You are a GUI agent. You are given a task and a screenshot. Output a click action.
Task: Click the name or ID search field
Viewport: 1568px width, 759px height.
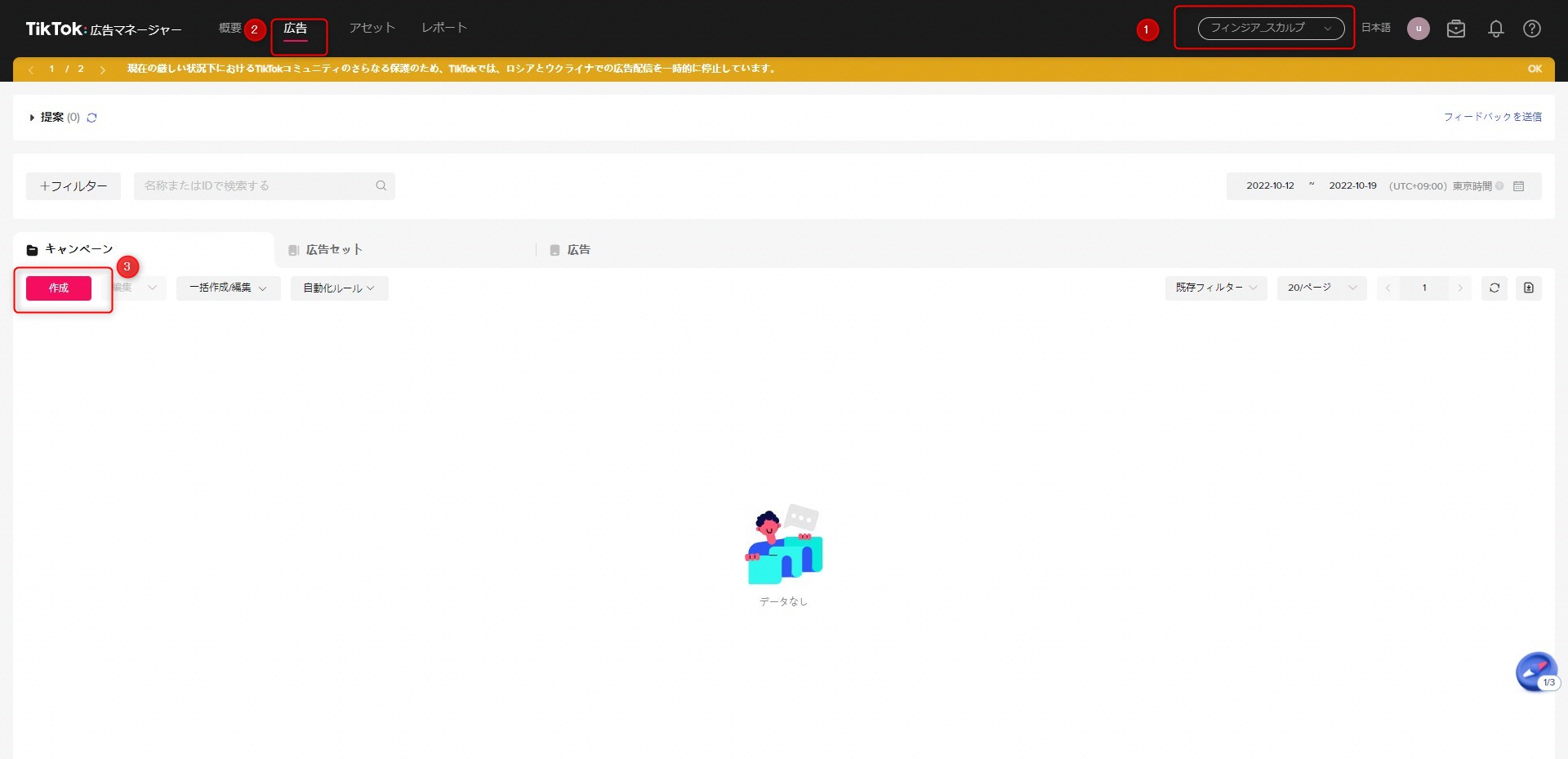[x=255, y=186]
